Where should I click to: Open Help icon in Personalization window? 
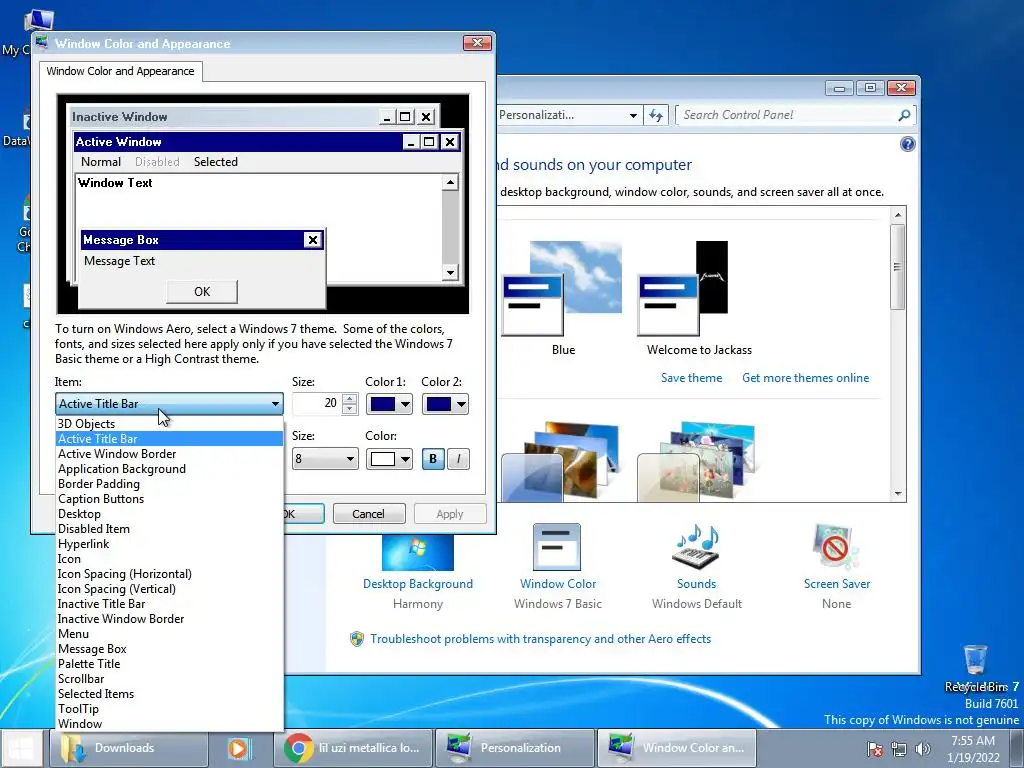coord(907,144)
